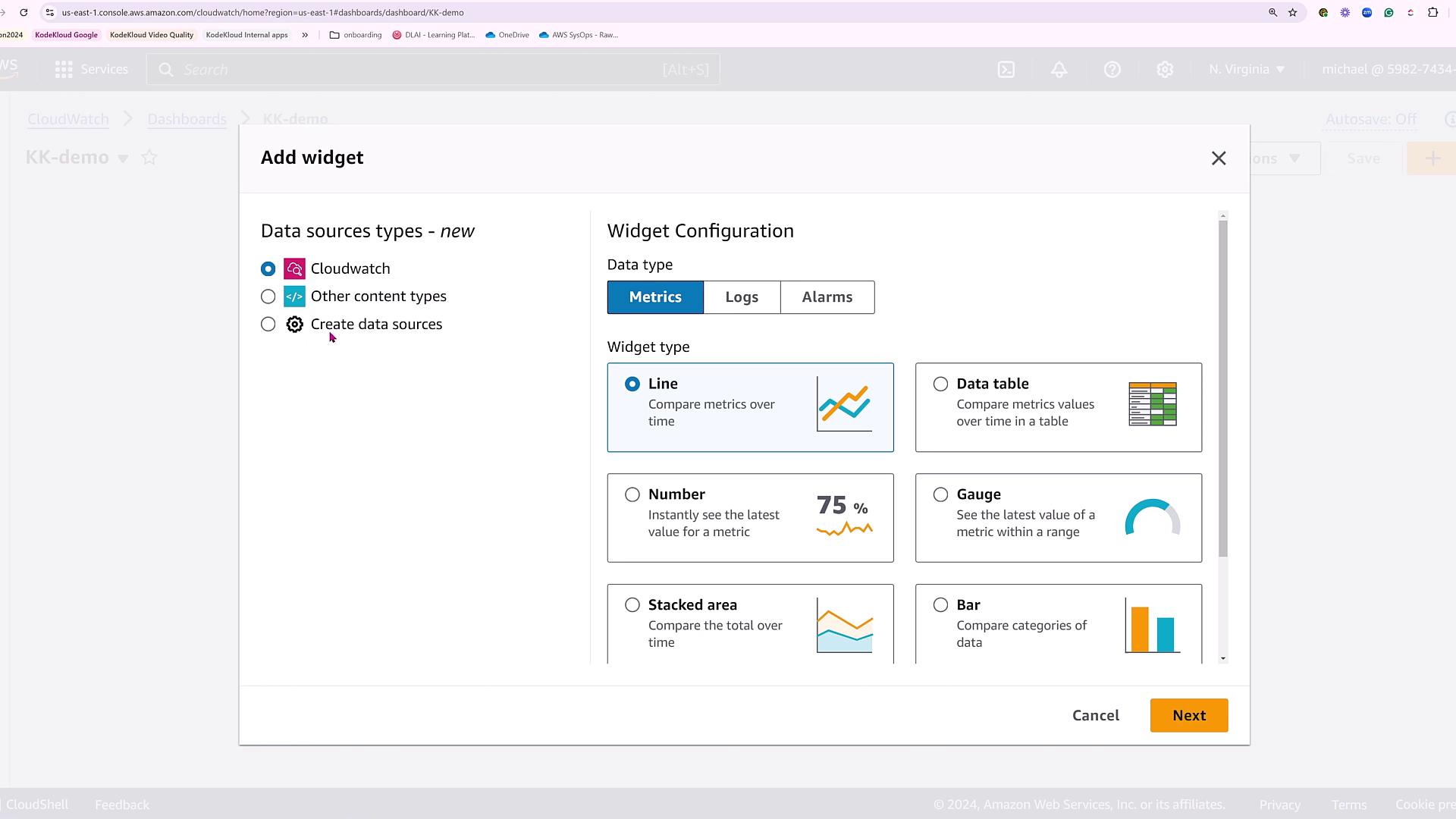Open the AWS console settings gear icon
The image size is (1456, 819).
(x=1165, y=70)
